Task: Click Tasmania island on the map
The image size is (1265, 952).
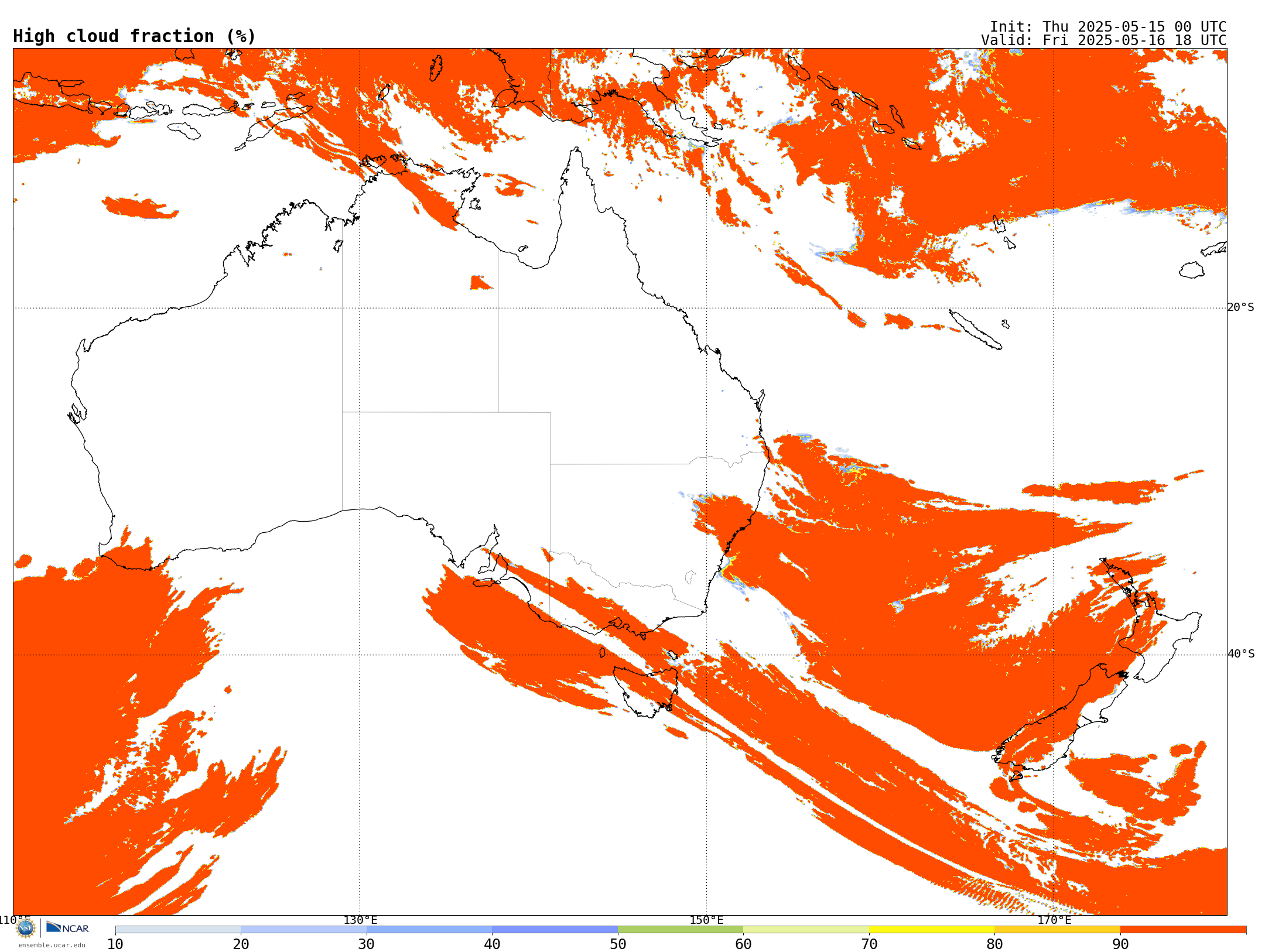Action: pos(644,691)
